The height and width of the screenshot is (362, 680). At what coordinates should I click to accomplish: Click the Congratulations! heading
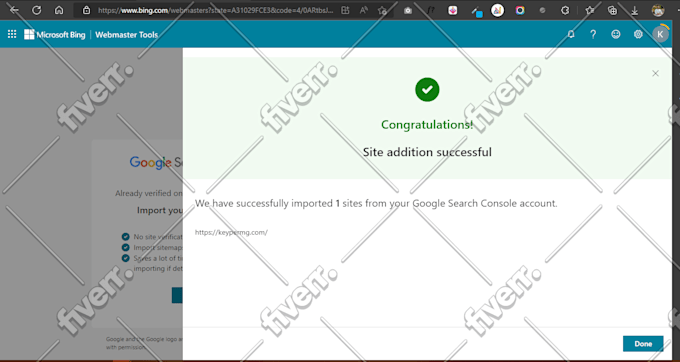tap(427, 125)
